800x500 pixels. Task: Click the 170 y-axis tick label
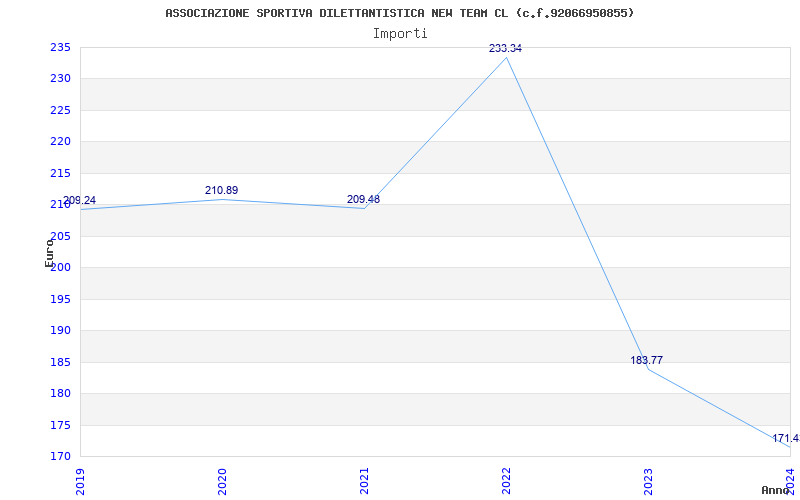60,457
